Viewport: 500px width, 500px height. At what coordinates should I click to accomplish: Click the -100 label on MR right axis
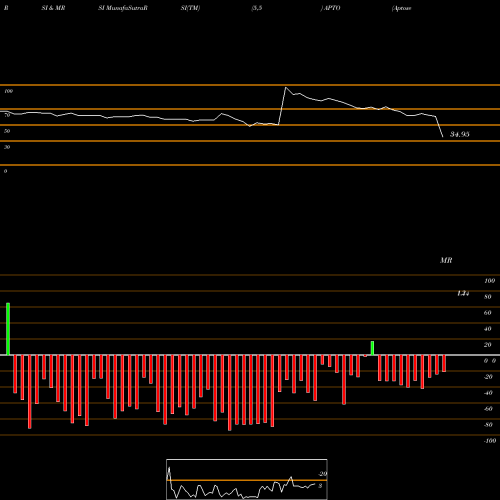[x=490, y=441]
